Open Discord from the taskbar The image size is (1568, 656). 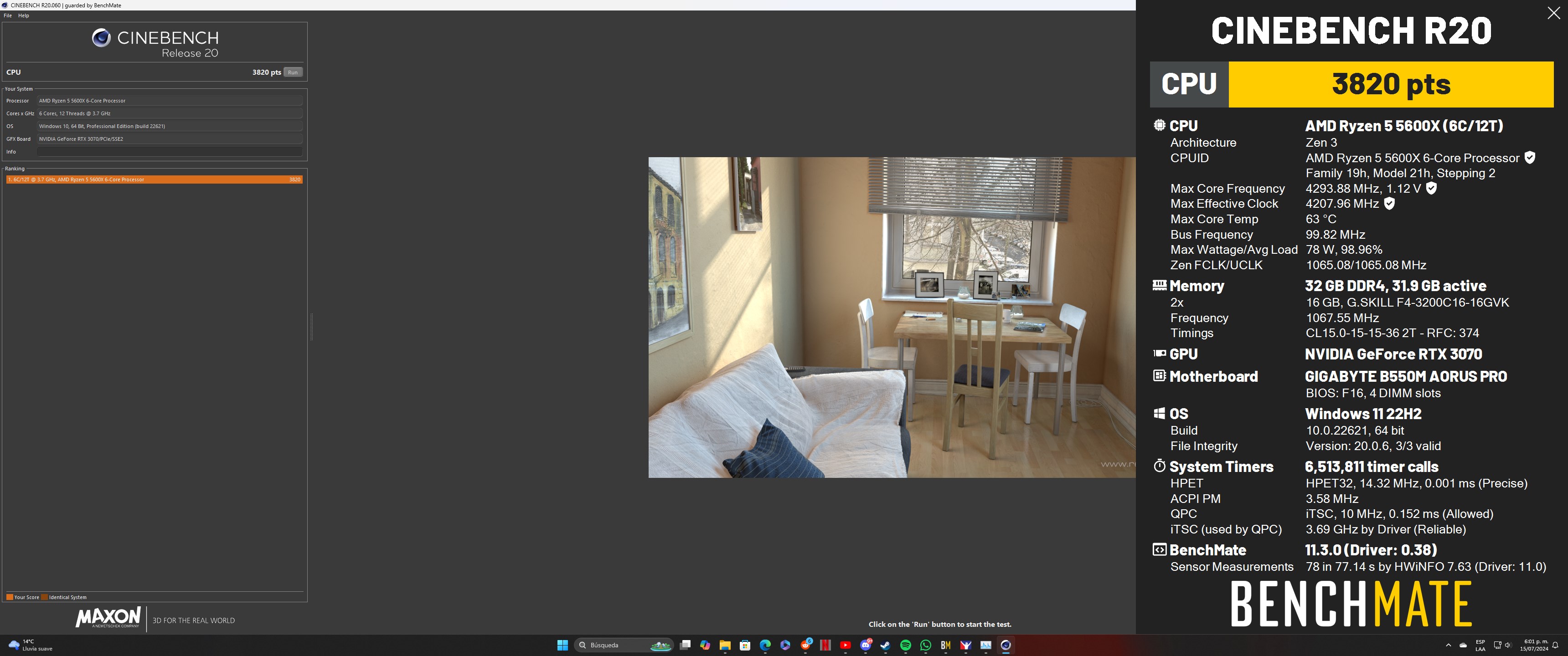click(x=866, y=645)
